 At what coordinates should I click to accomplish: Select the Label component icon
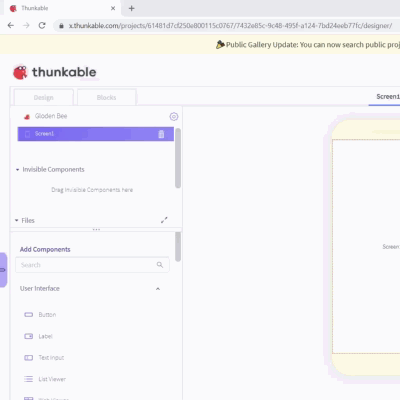point(29,336)
